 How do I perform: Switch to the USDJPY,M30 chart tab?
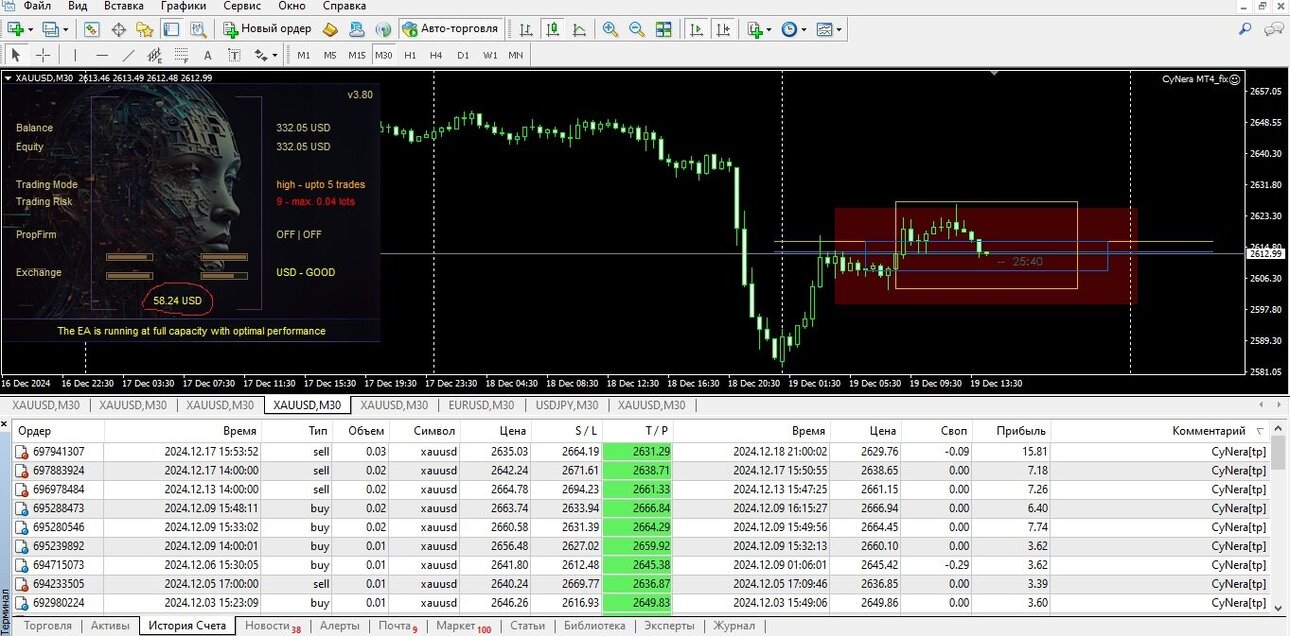[x=567, y=405]
